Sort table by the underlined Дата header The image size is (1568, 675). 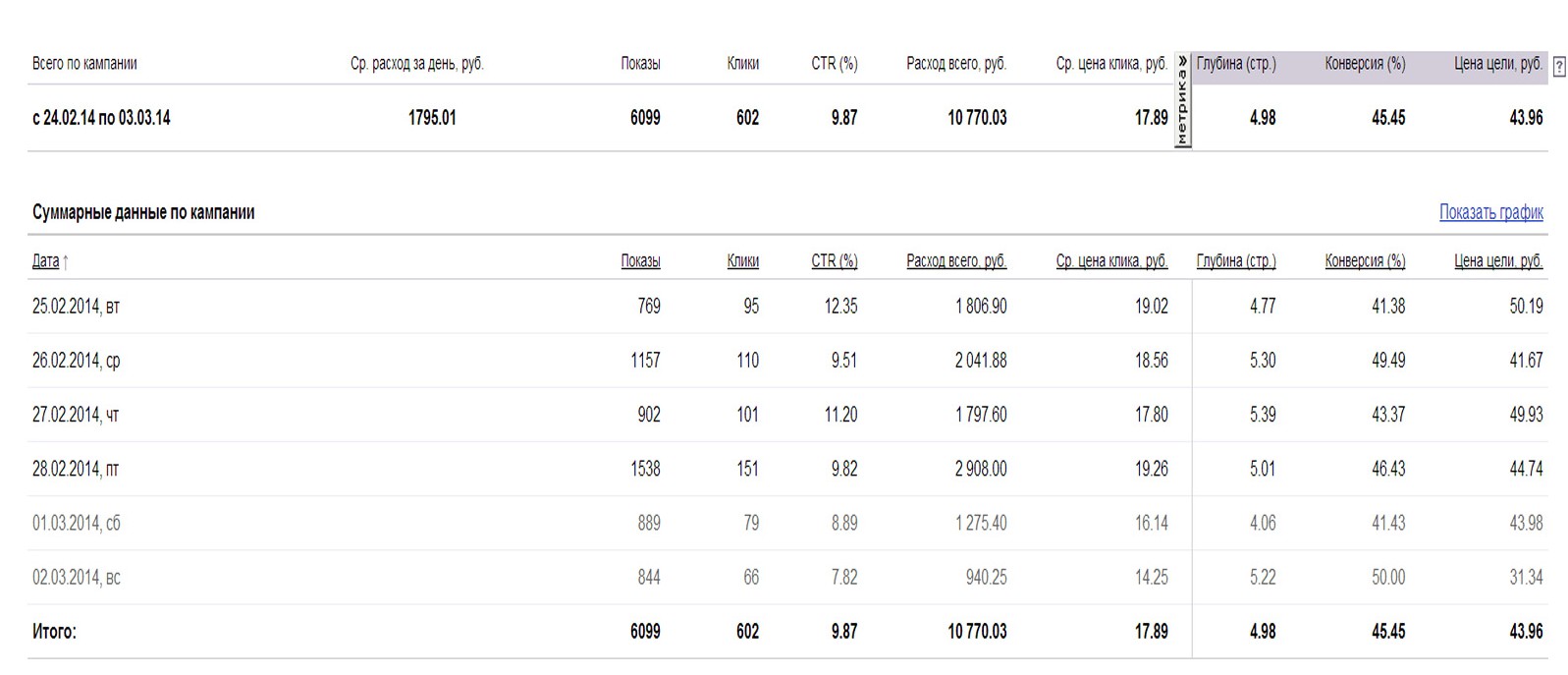pos(46,261)
